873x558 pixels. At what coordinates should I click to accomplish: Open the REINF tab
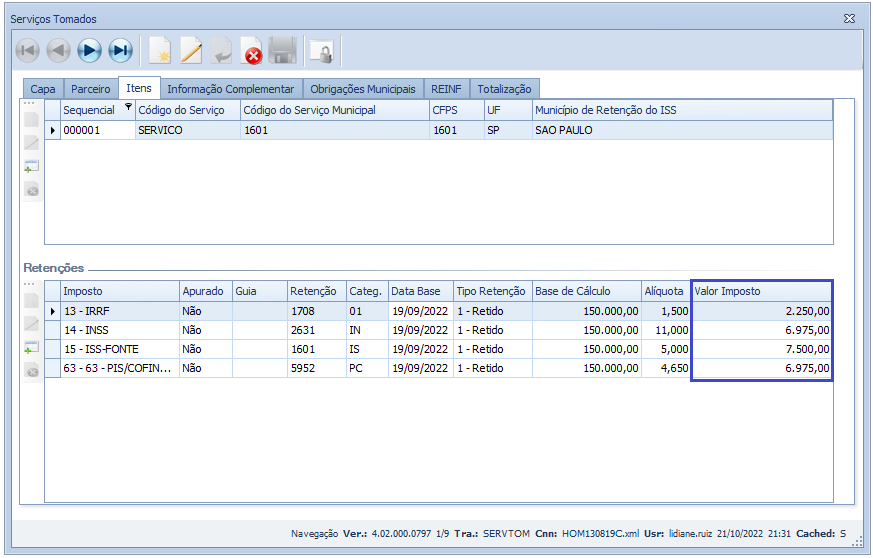[x=446, y=89]
